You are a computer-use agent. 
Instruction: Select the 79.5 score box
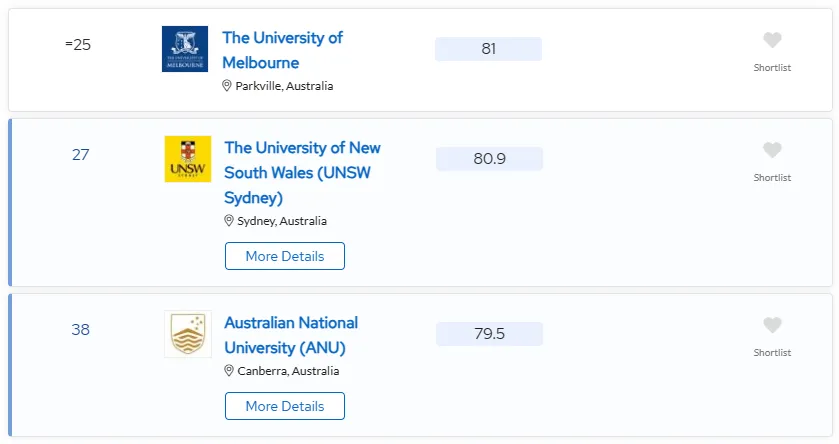[489, 334]
